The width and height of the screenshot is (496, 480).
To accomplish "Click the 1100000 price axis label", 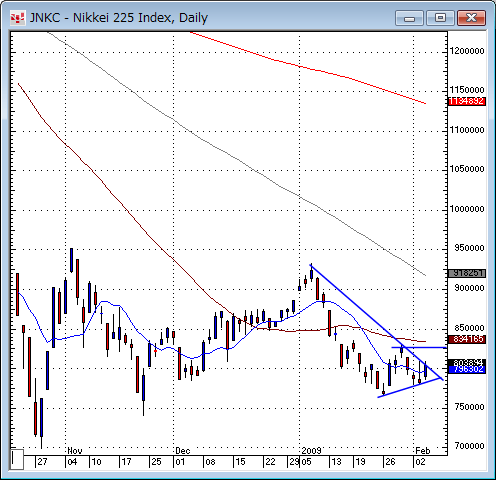I will (467, 130).
